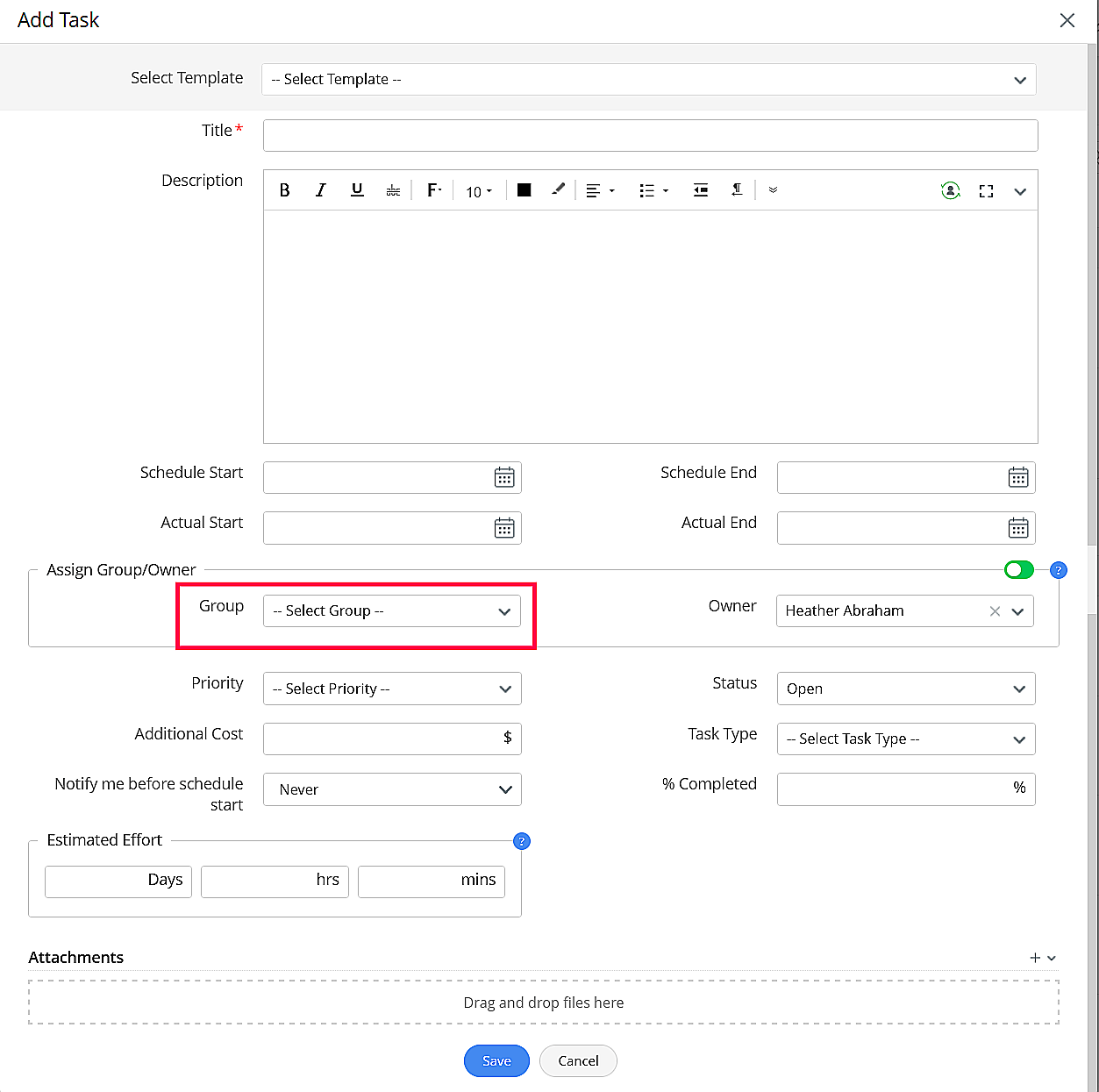Viewport: 1099px width, 1092px height.
Task: Open the font color swatch in the editor
Action: coord(524,189)
